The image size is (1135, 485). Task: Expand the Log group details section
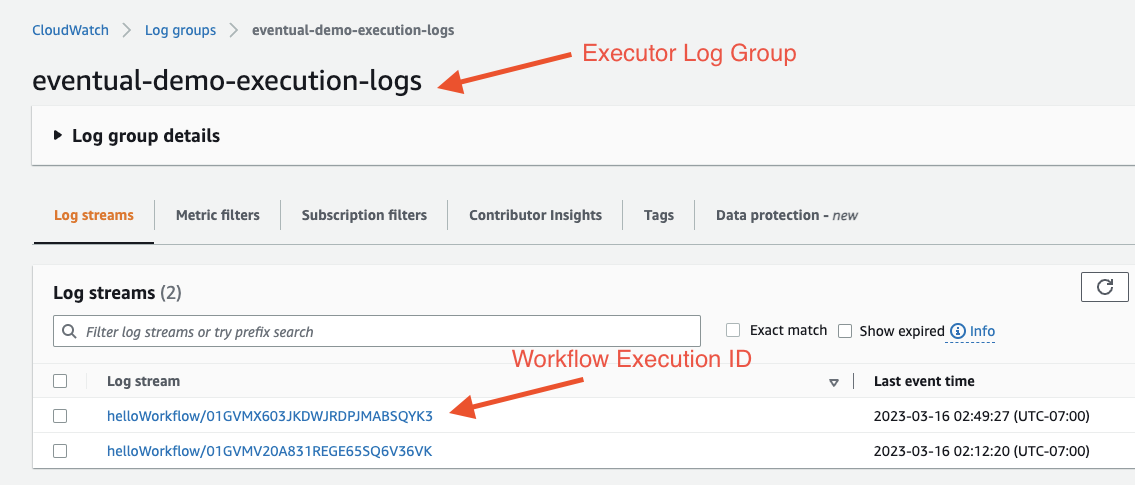tap(57, 136)
